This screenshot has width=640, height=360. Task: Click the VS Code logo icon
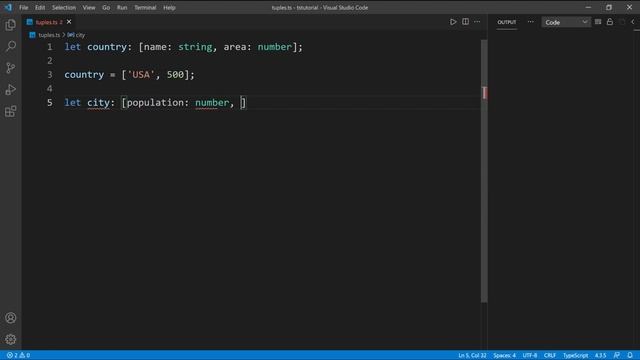click(x=8, y=7)
